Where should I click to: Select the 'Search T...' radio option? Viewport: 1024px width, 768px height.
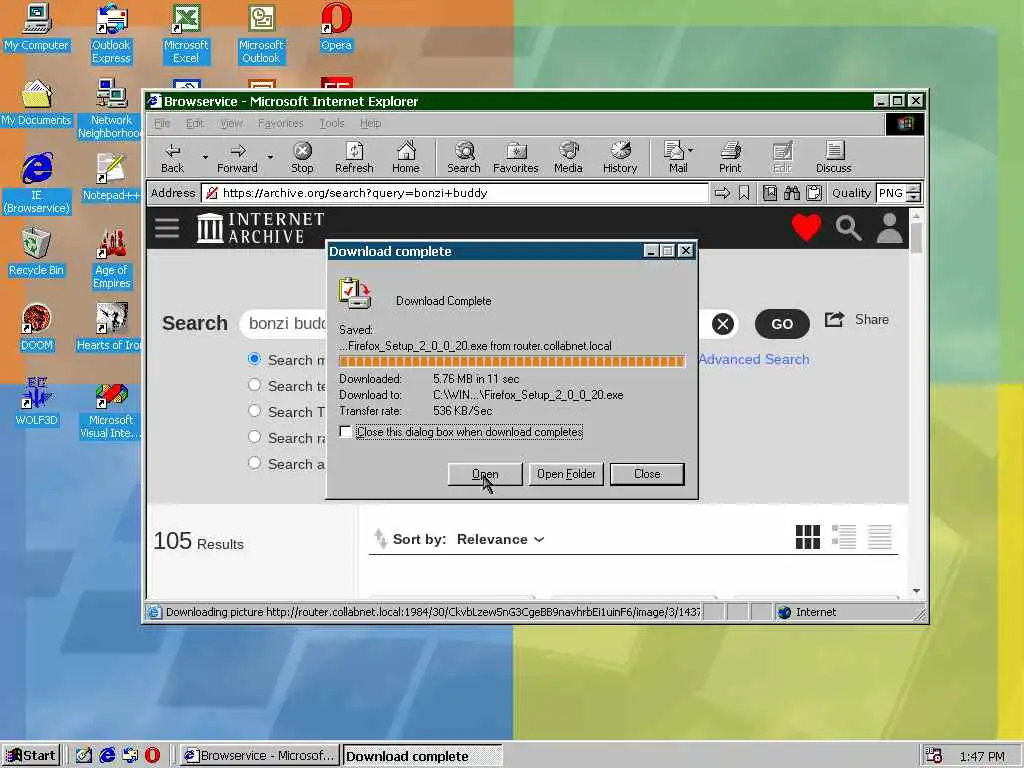(x=255, y=411)
